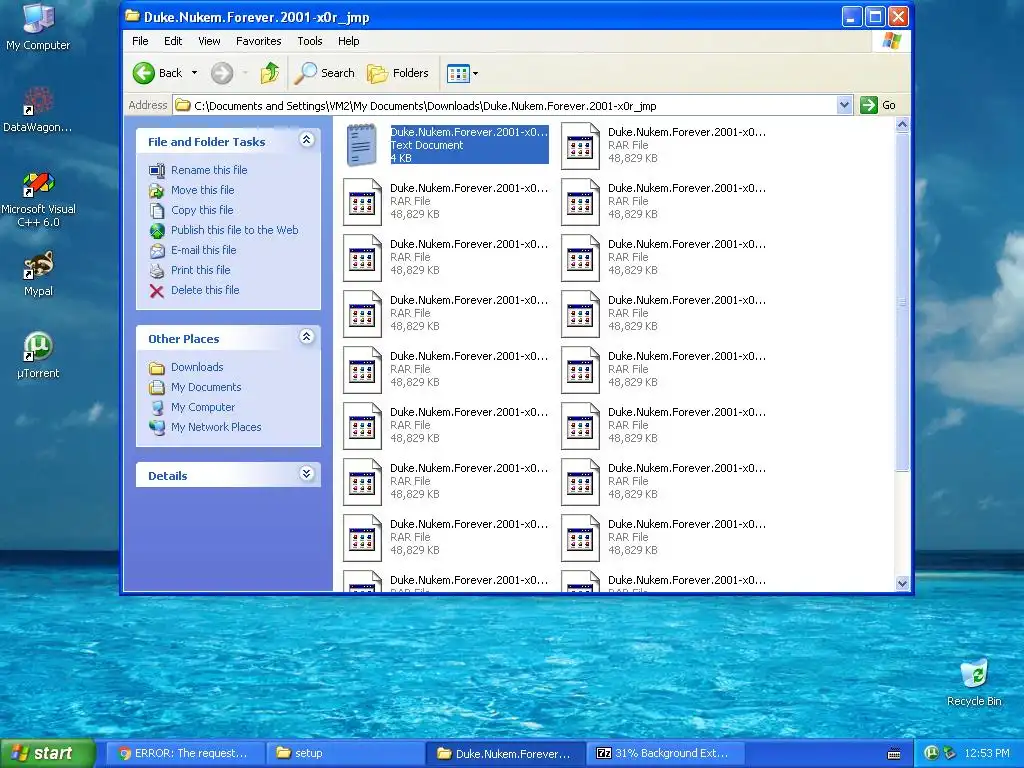
Task: Open the Search toolbar button
Action: 325,73
